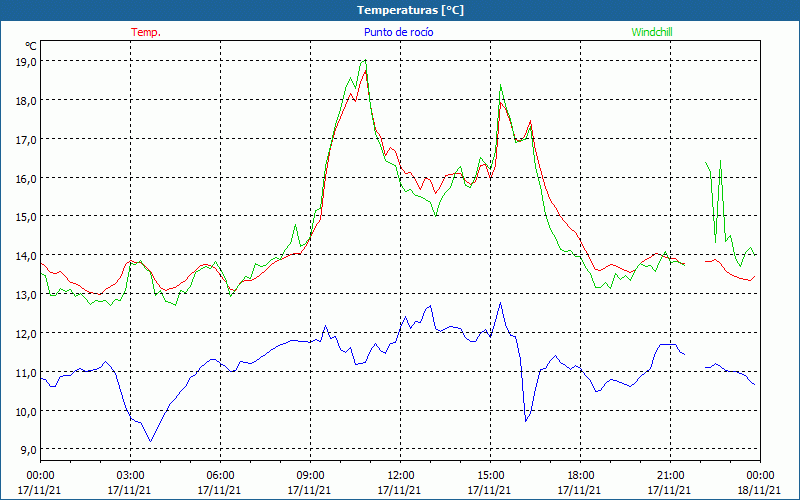
Task: Click the 13,0 y-axis value
Action: click(x=26, y=295)
